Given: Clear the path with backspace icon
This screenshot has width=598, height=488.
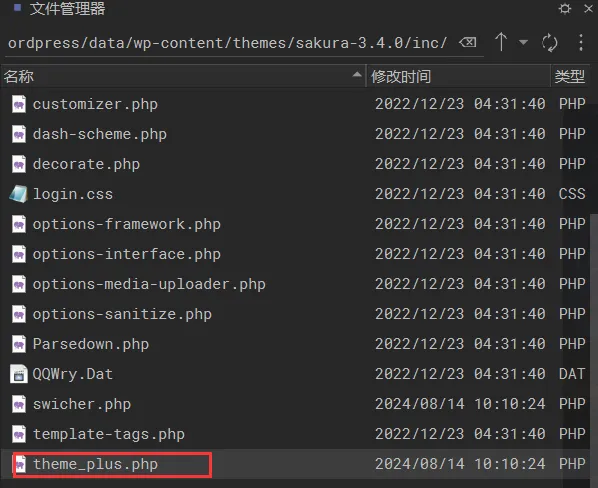Looking at the screenshot, I should (468, 42).
